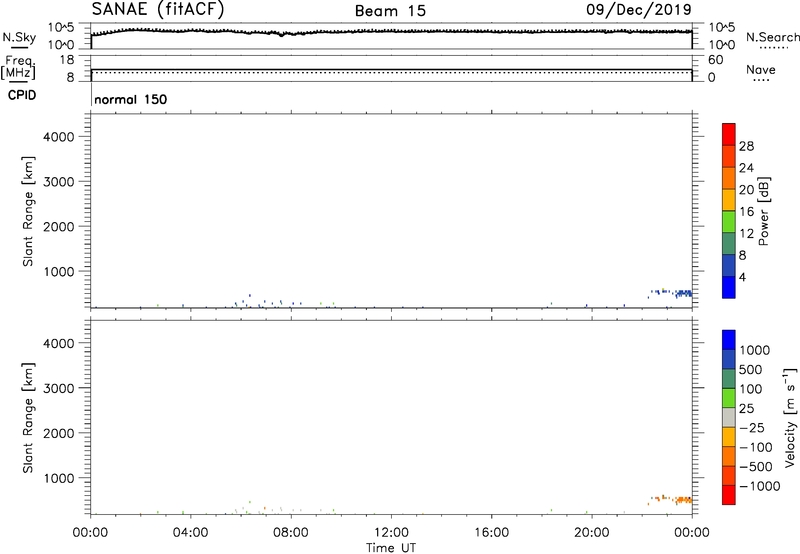
Task: Click the SANAE (fitACF) title text
Action: (158, 9)
